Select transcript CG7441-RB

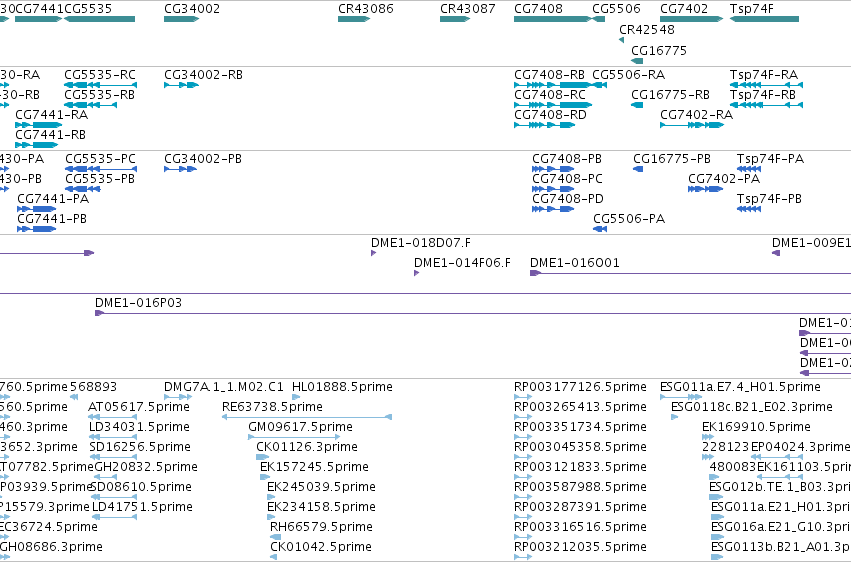click(36, 145)
